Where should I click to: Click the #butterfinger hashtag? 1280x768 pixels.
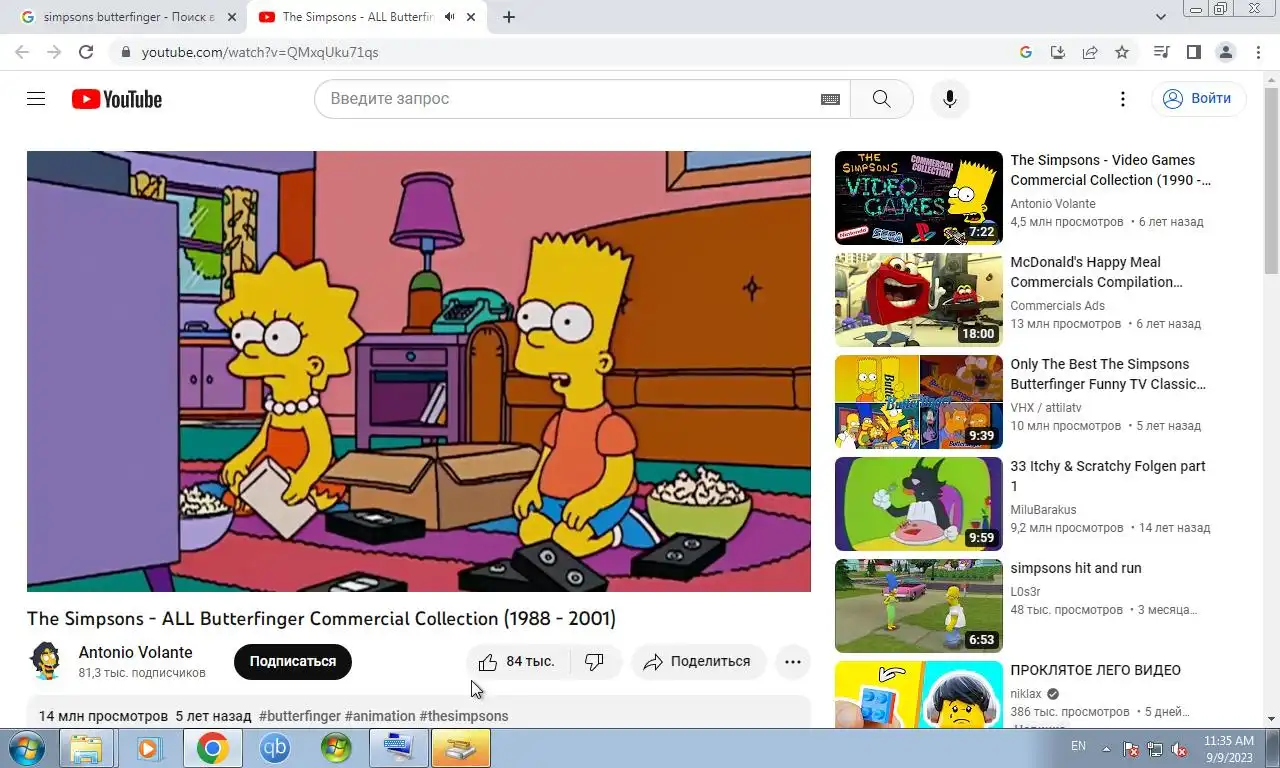click(x=300, y=716)
